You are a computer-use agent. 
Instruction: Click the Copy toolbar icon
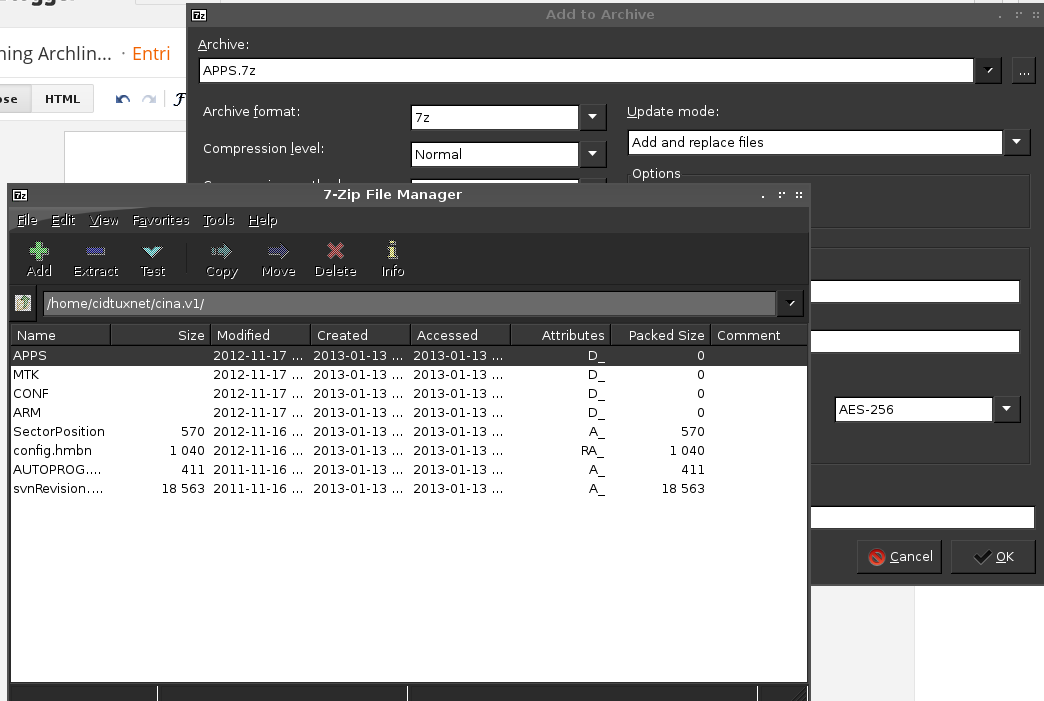[x=221, y=251]
